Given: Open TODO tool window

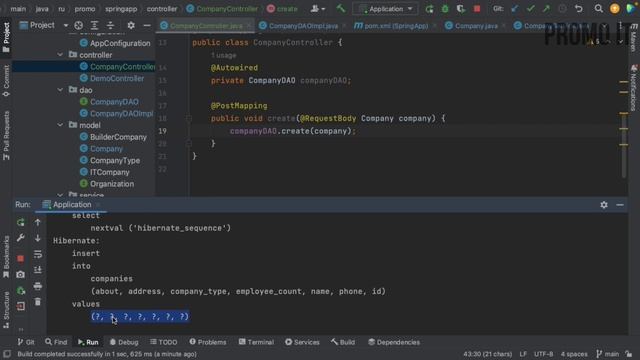Looking at the screenshot, I should click(x=163, y=342).
